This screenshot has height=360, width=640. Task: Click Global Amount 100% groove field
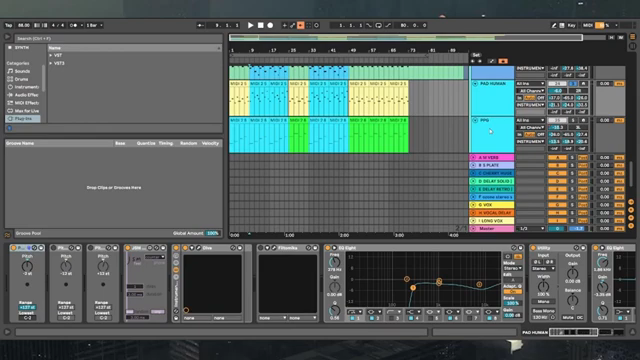(x=212, y=233)
